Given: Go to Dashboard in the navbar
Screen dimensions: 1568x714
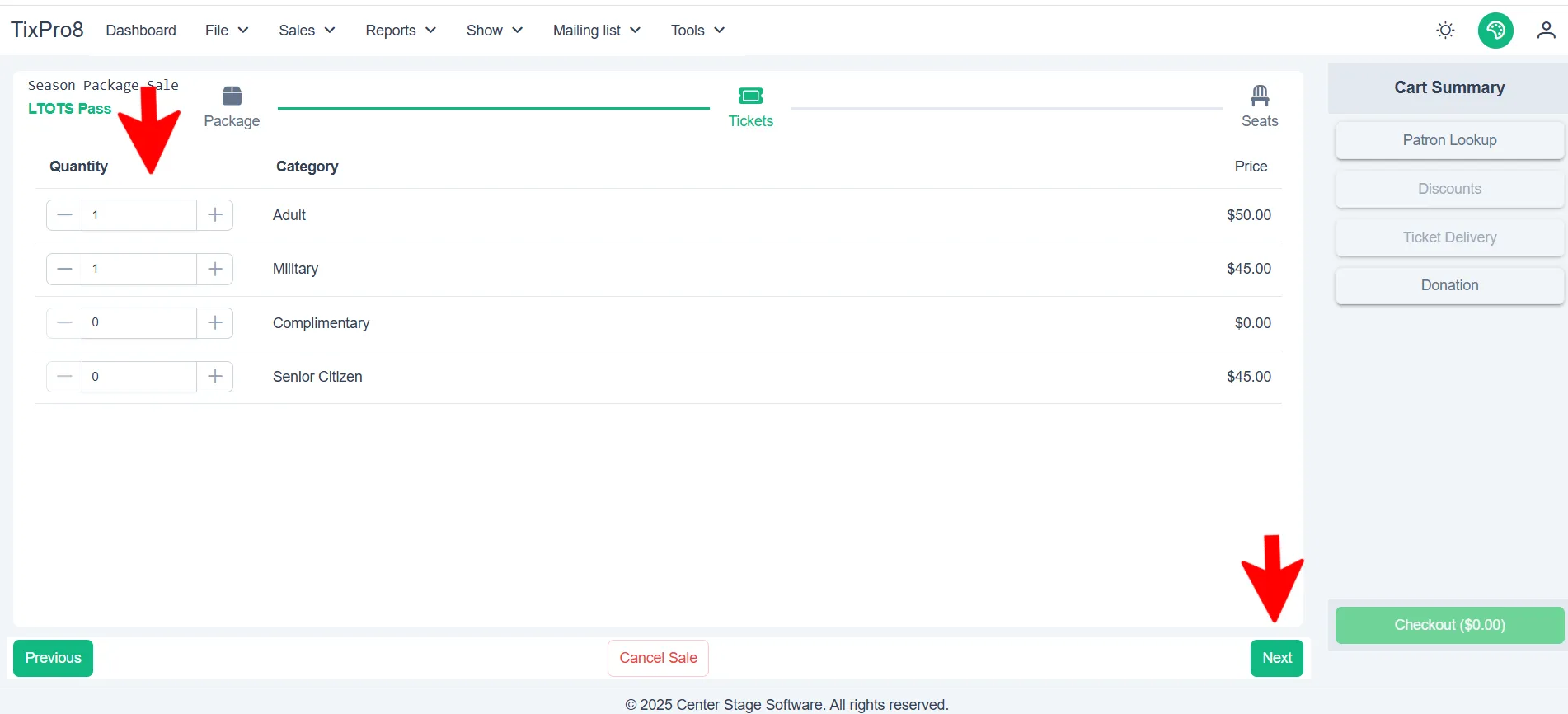Looking at the screenshot, I should coord(141,31).
